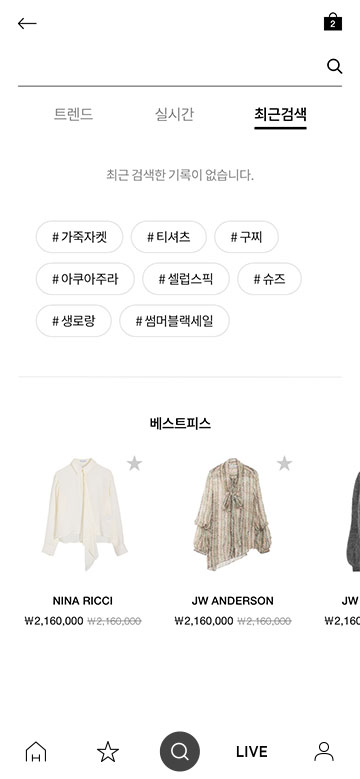Open the LIVE section in the bottom bar
This screenshot has height=779, width=360.
252,752
